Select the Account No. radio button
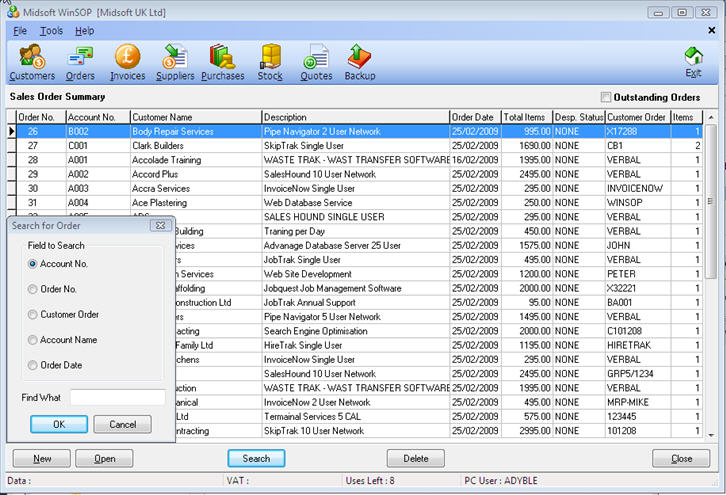Image resolution: width=726 pixels, height=495 pixels. click(x=32, y=264)
